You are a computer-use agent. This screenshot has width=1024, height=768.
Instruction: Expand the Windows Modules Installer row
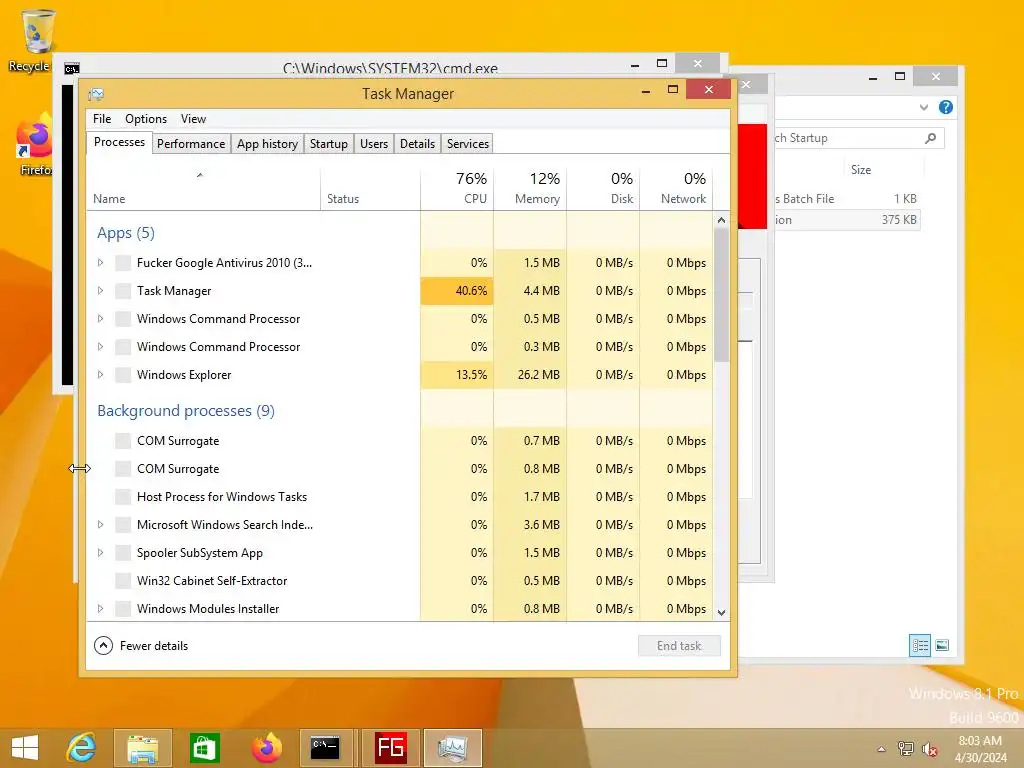(x=100, y=609)
